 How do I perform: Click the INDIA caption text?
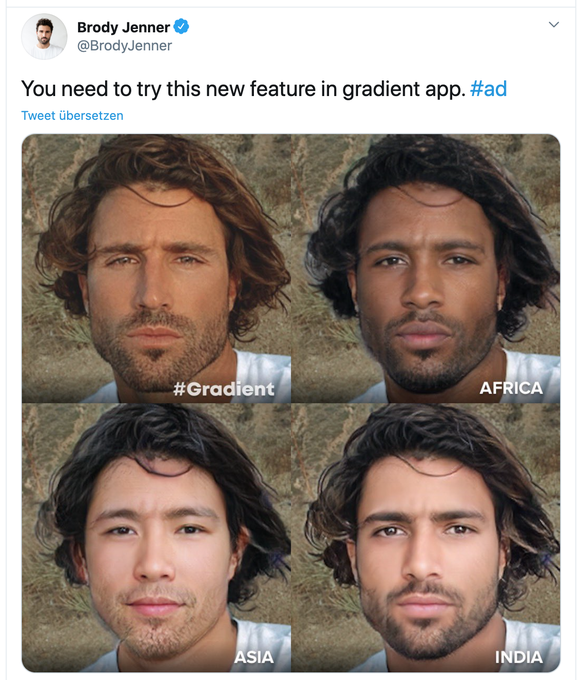(519, 657)
